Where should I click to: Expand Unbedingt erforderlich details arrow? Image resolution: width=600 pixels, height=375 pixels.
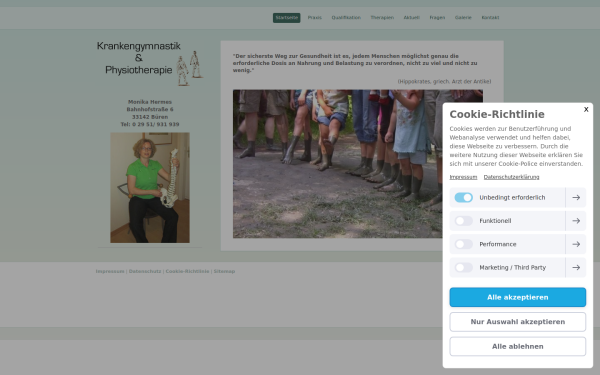point(576,197)
